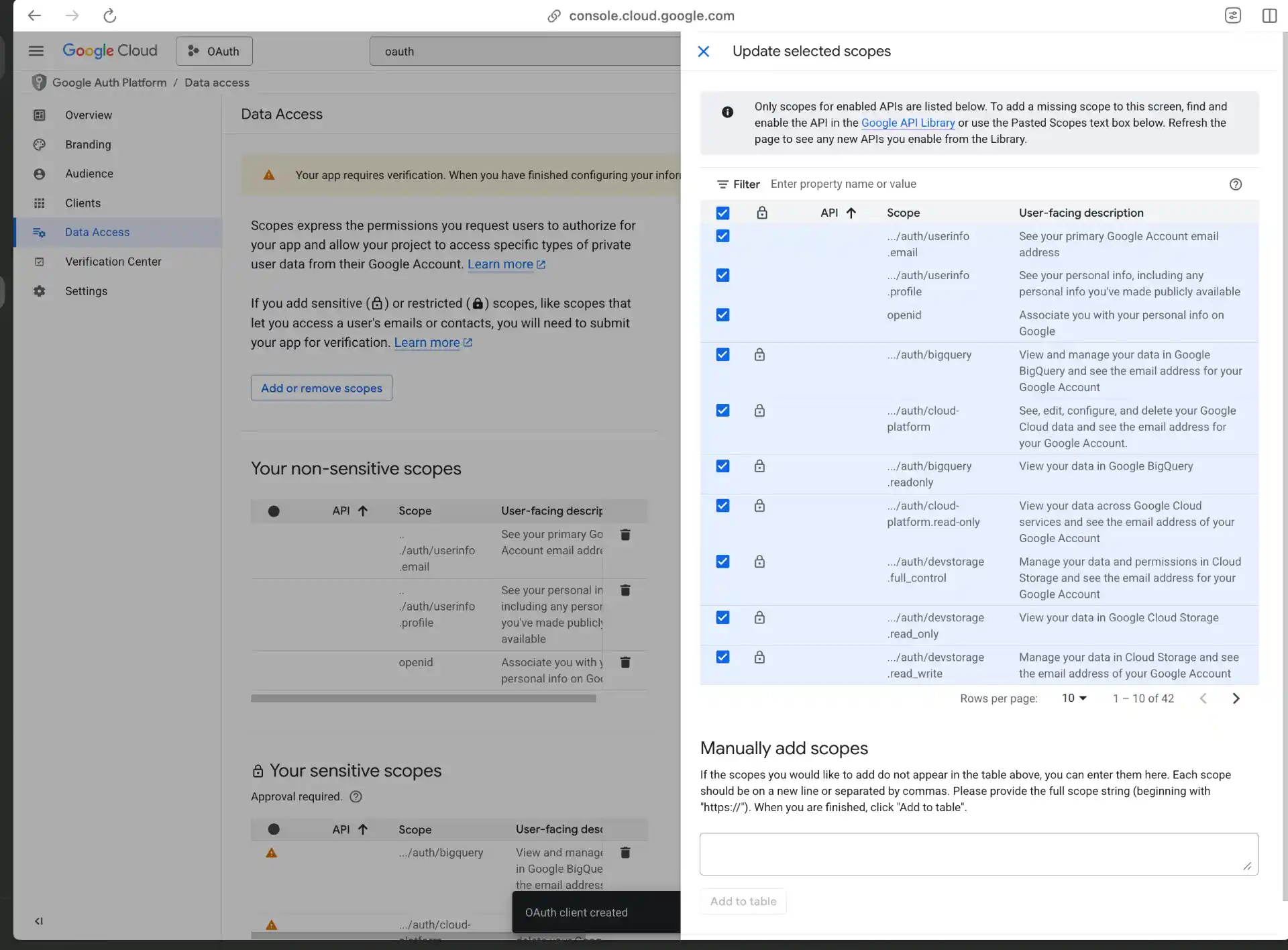This screenshot has height=950, width=1288.
Task: Uncheck the ../auth/devstorage.read_write scope
Action: point(722,657)
